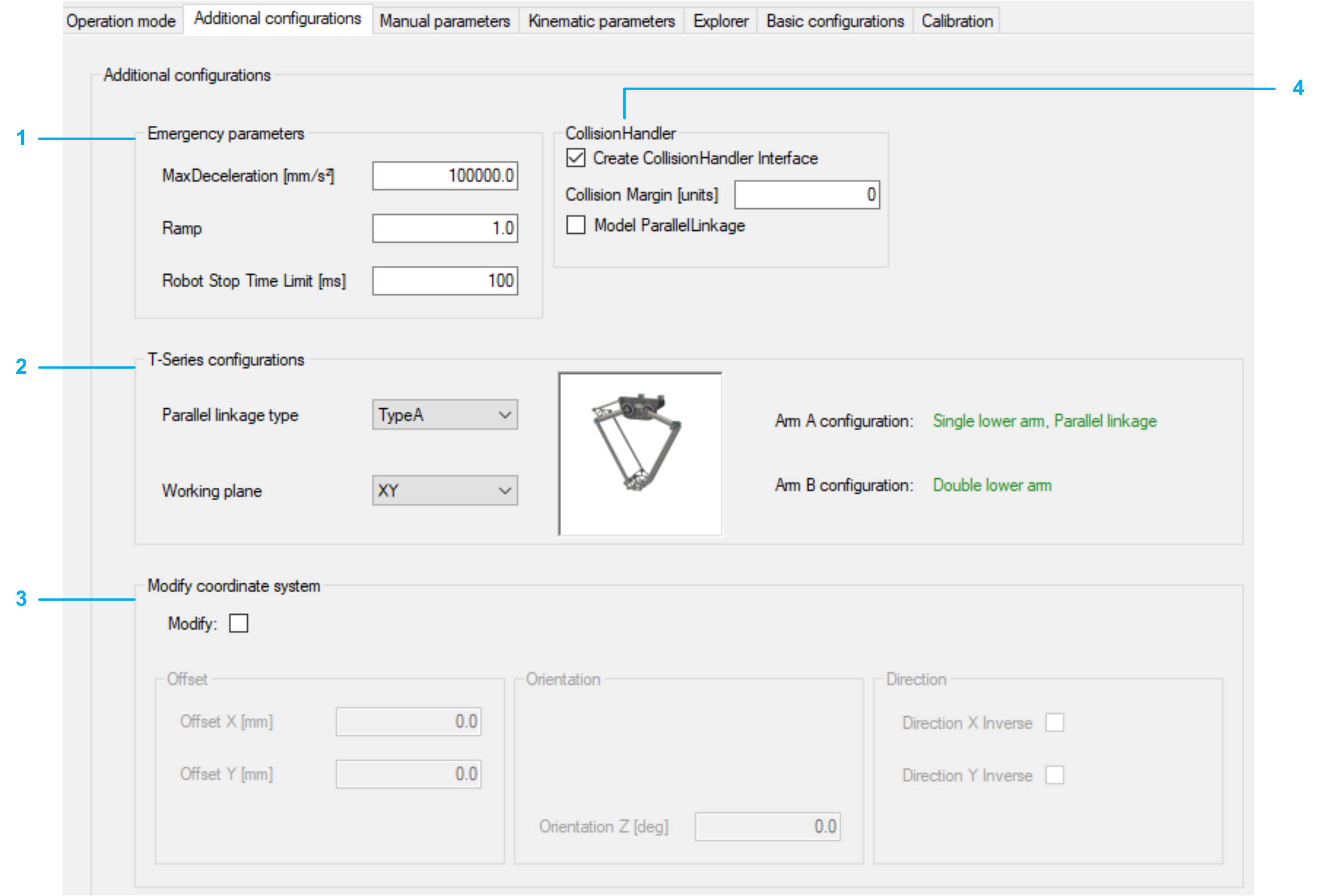Go to the Explorer tab
The width and height of the screenshot is (1320, 896).
click(x=720, y=21)
